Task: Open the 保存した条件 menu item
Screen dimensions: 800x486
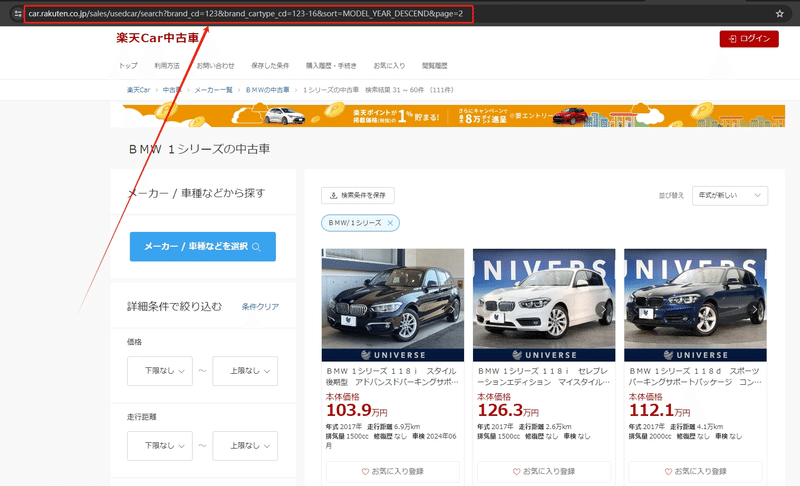Action: point(270,66)
